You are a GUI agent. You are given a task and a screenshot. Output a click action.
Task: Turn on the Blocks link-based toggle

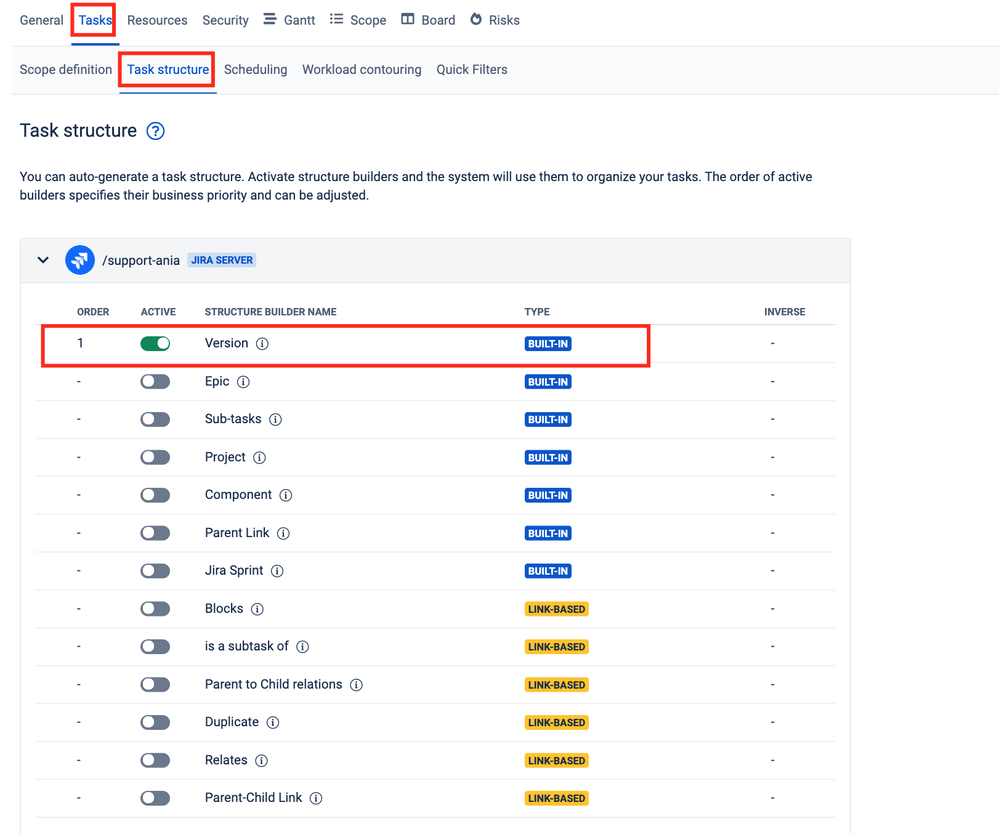coord(155,609)
